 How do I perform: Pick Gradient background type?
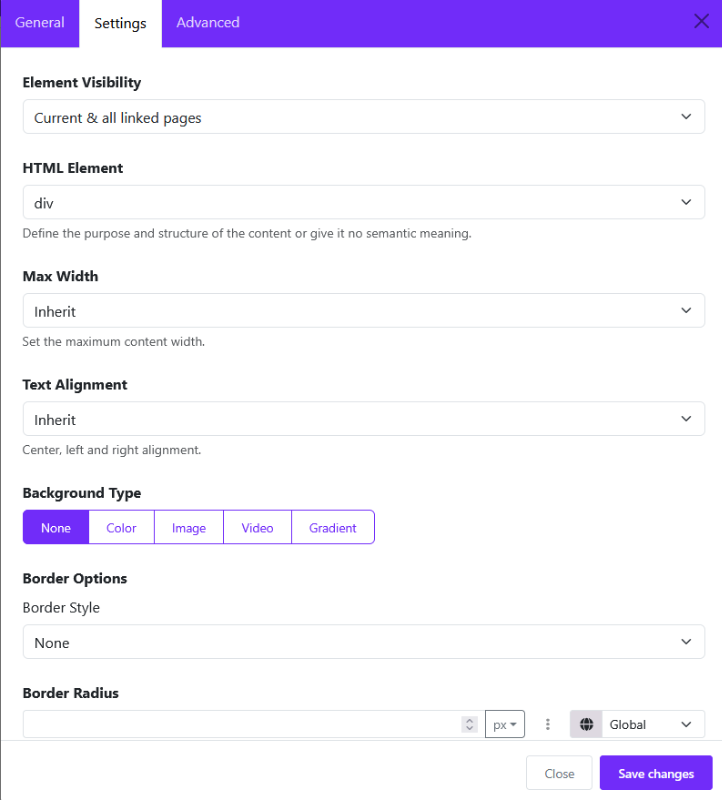[333, 528]
